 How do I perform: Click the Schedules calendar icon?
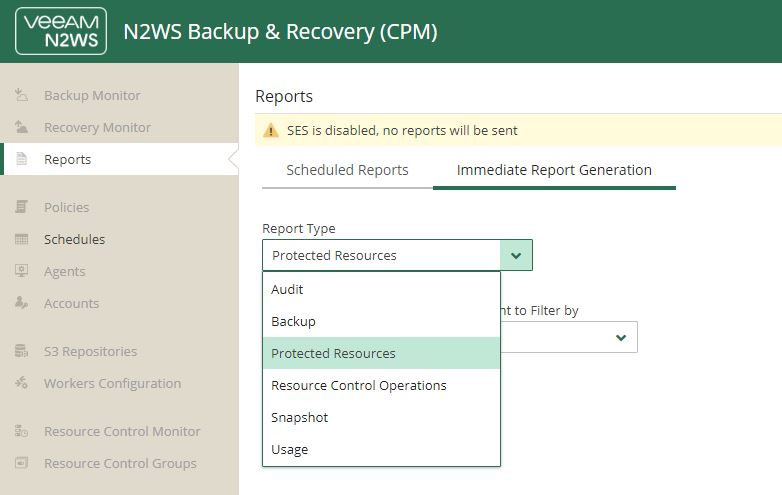(x=21, y=239)
